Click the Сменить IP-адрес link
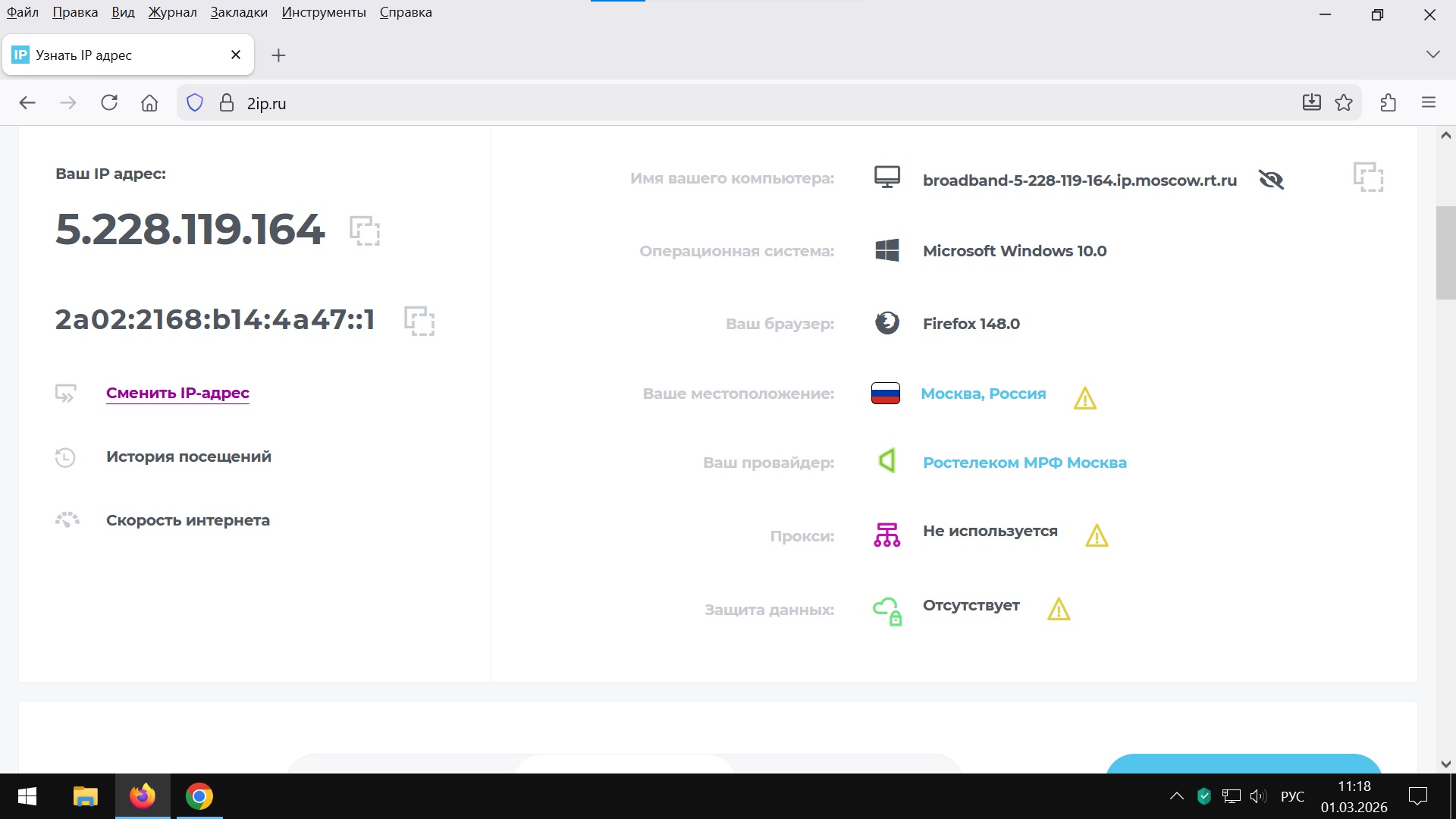The image size is (1456, 819). (177, 393)
